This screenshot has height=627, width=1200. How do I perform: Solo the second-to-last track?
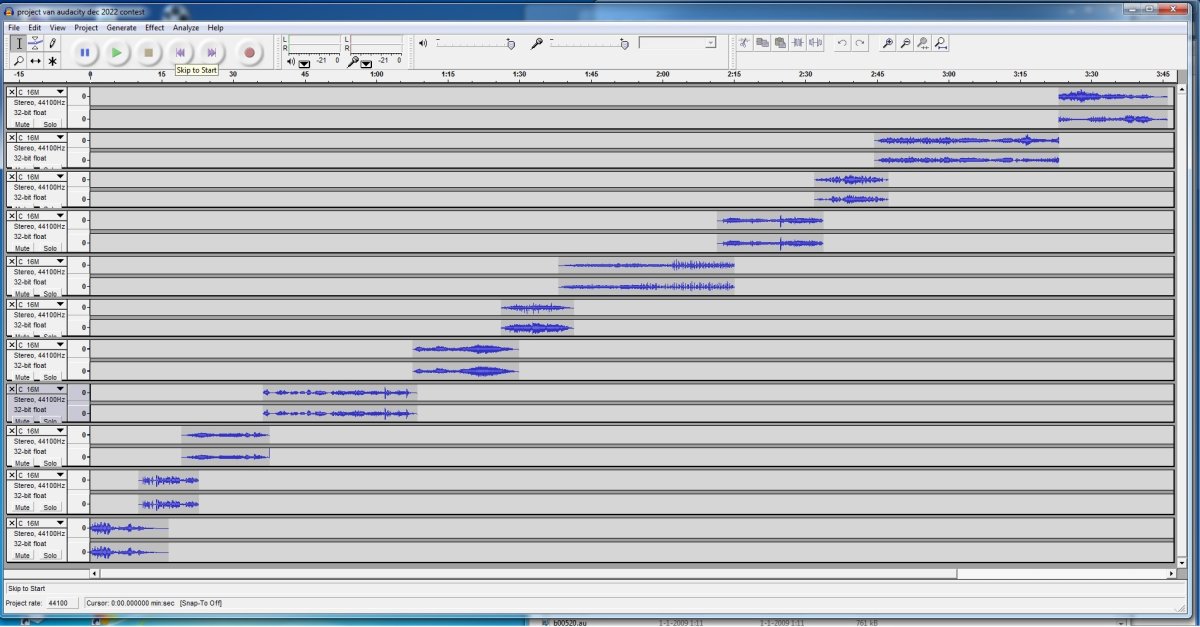tap(50, 508)
